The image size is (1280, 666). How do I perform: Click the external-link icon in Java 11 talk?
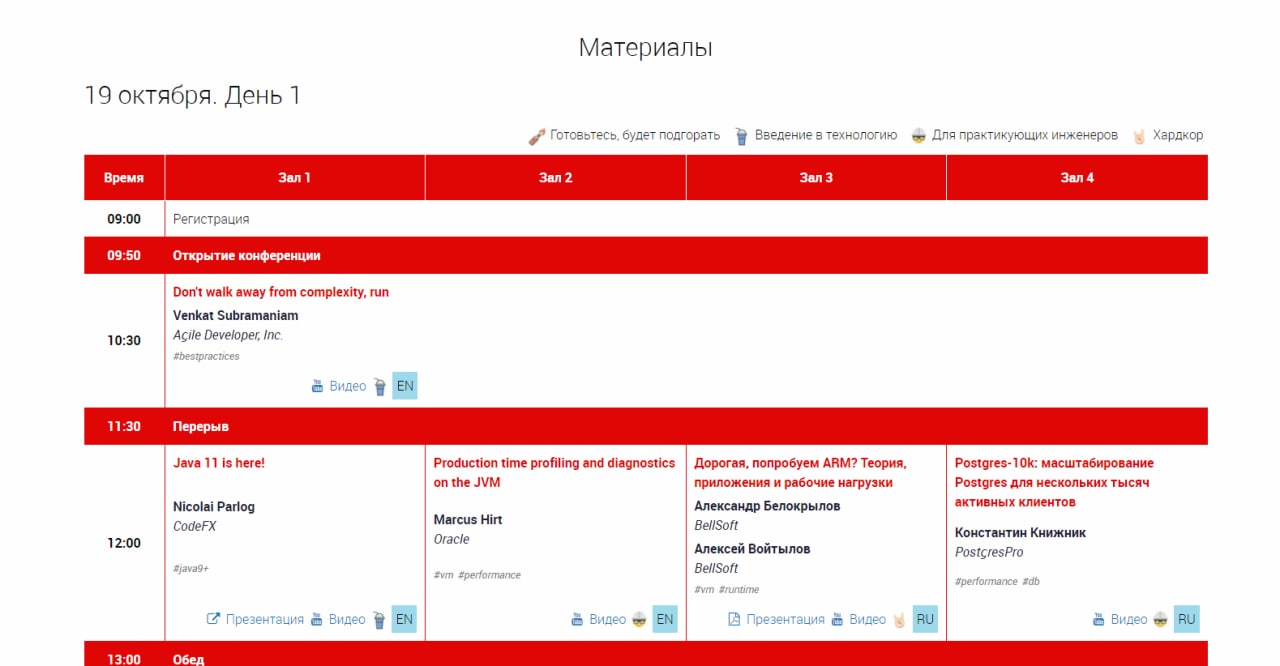point(213,619)
